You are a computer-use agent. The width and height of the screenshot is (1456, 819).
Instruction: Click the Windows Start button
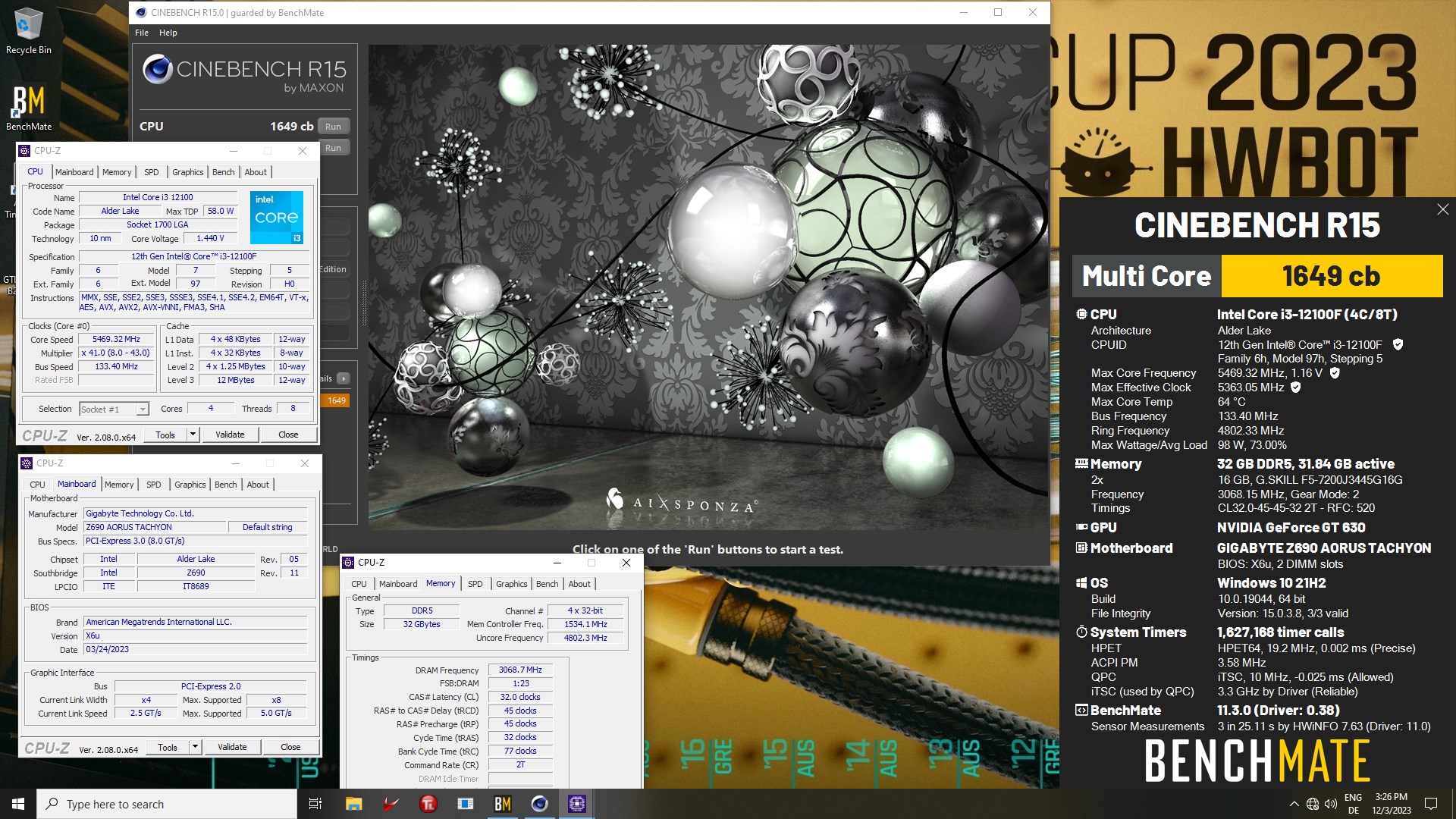pos(18,804)
